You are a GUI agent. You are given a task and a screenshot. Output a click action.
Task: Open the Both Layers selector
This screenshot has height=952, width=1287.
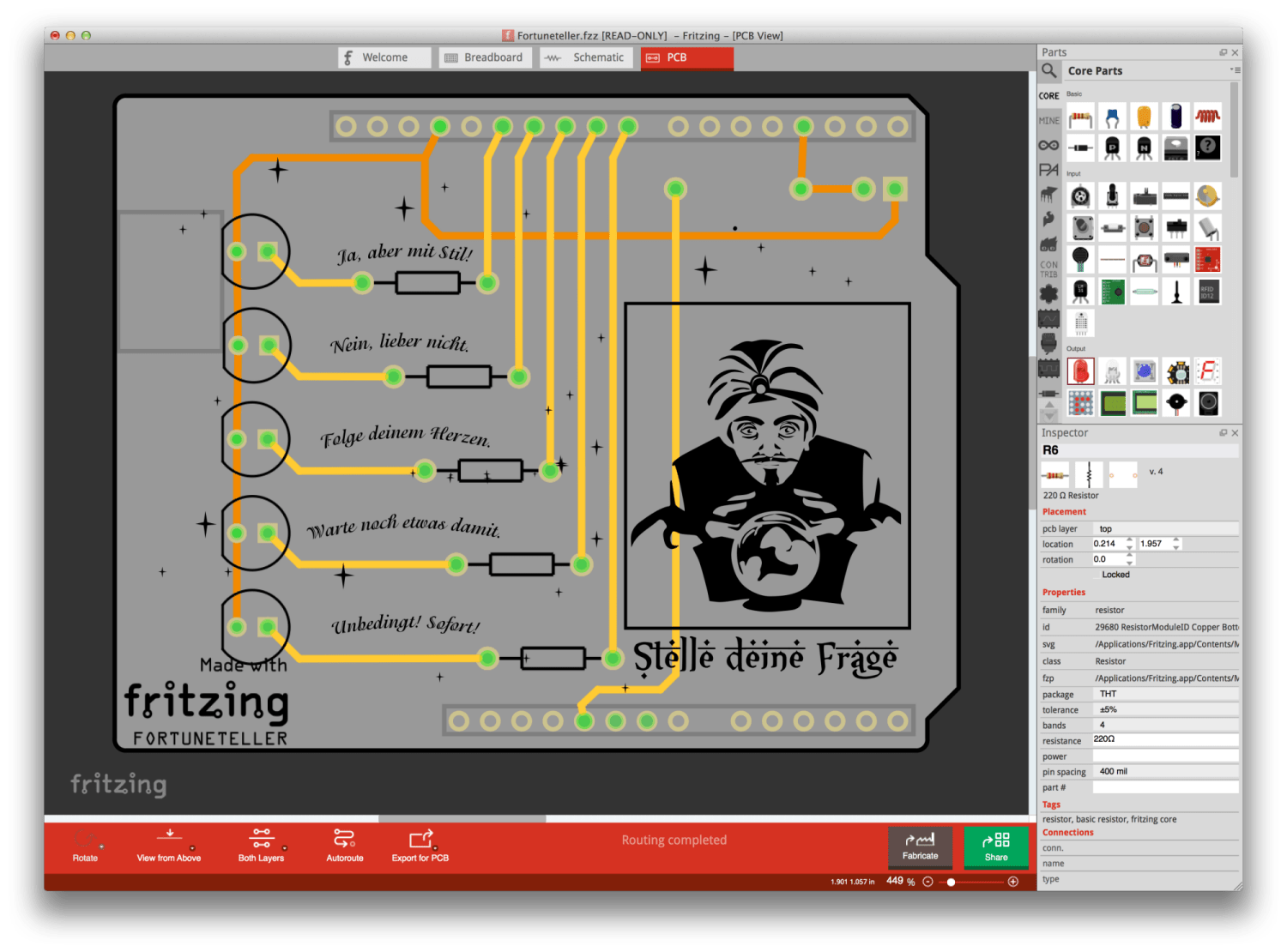click(261, 845)
